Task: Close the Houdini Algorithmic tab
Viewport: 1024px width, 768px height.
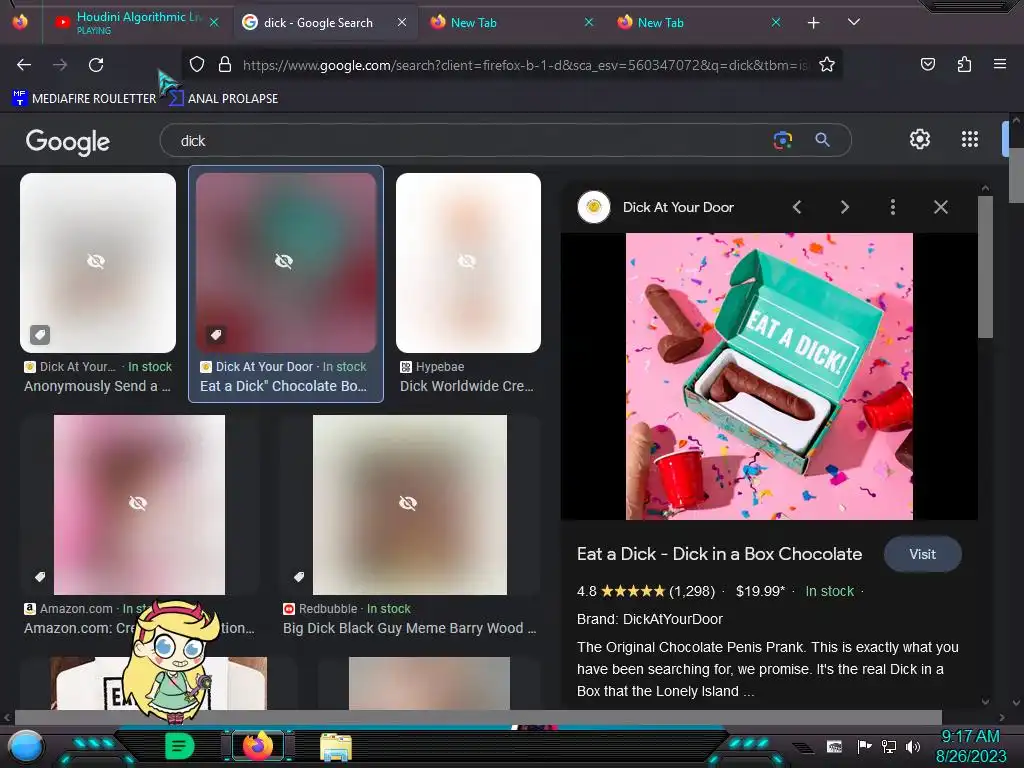Action: [x=214, y=22]
